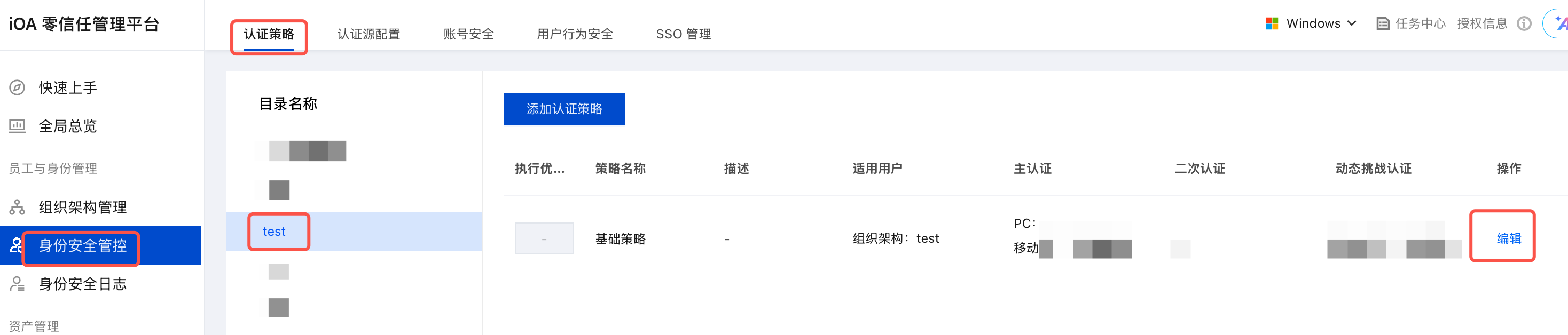Open the SSO 管理 tab
This screenshot has width=1568, height=335.
(683, 34)
